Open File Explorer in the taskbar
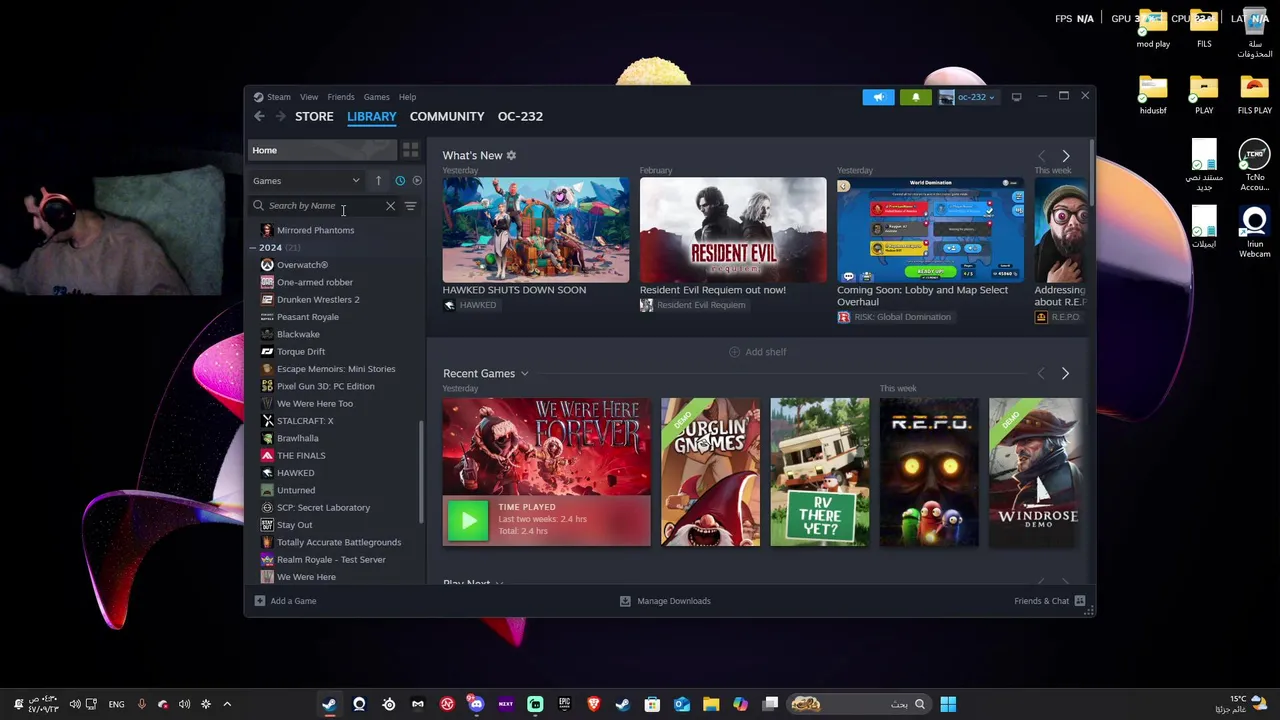The image size is (1280, 720). (x=711, y=704)
